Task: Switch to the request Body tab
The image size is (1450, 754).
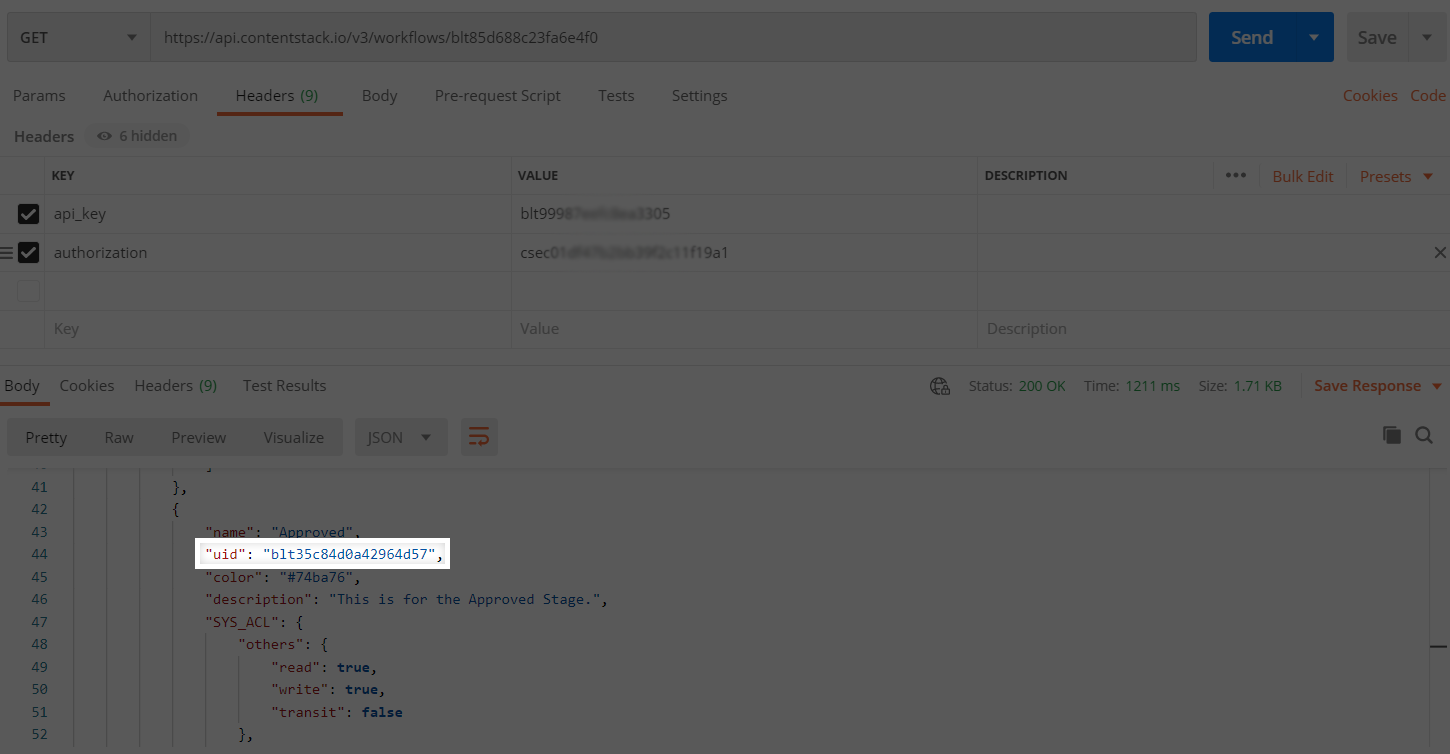Action: click(x=379, y=96)
